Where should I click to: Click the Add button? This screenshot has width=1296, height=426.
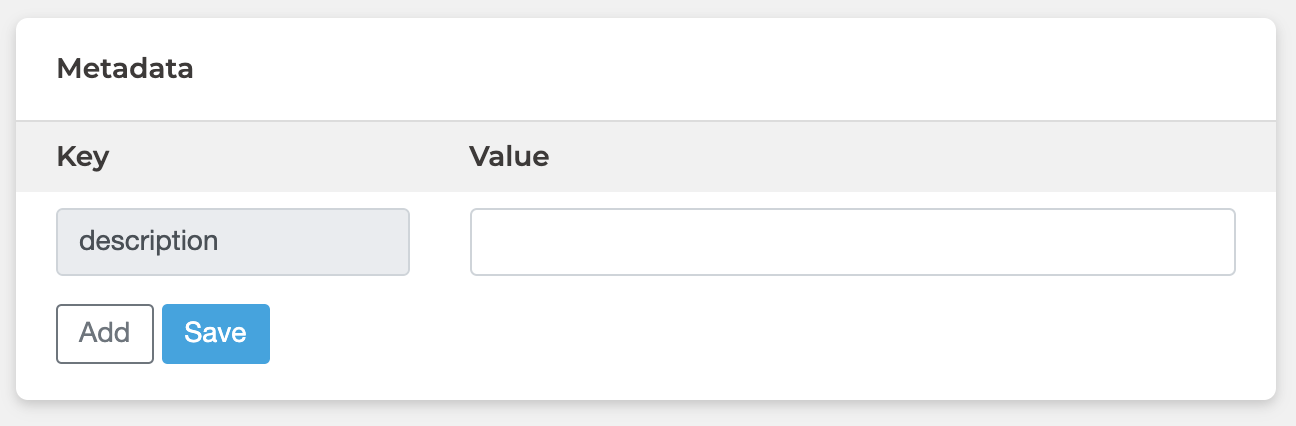click(x=105, y=334)
